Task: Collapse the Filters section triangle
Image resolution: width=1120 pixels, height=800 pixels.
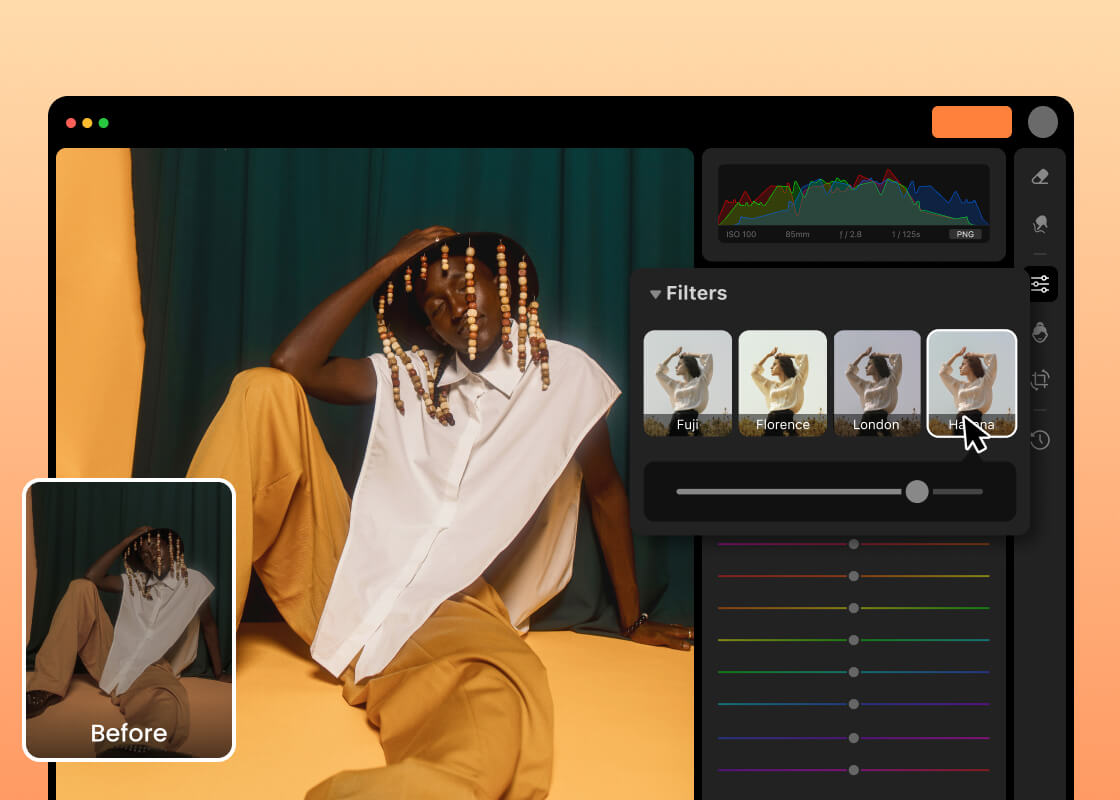Action: pos(655,294)
